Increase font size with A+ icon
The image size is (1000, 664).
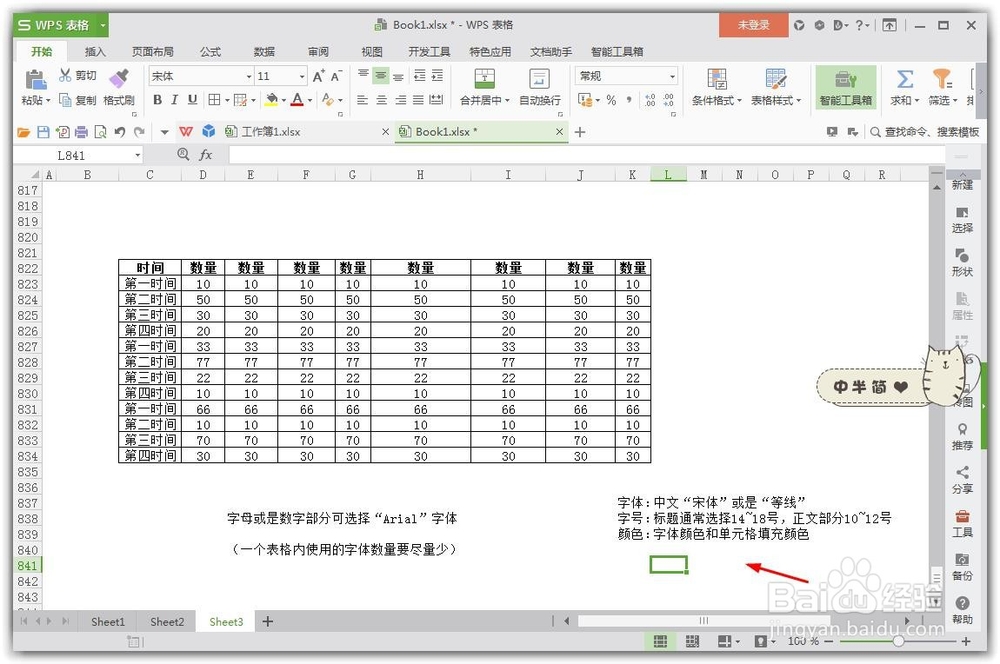point(318,76)
